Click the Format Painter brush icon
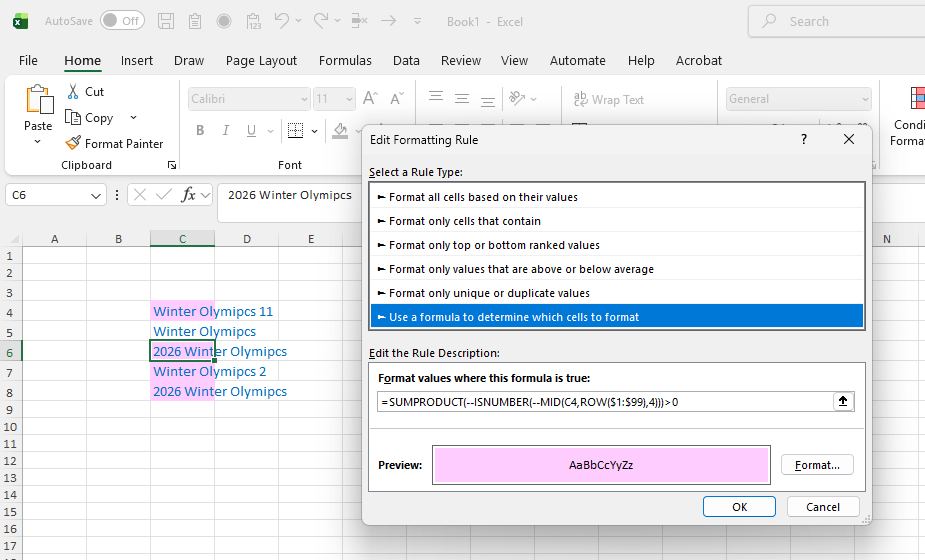925x560 pixels. coord(73,143)
